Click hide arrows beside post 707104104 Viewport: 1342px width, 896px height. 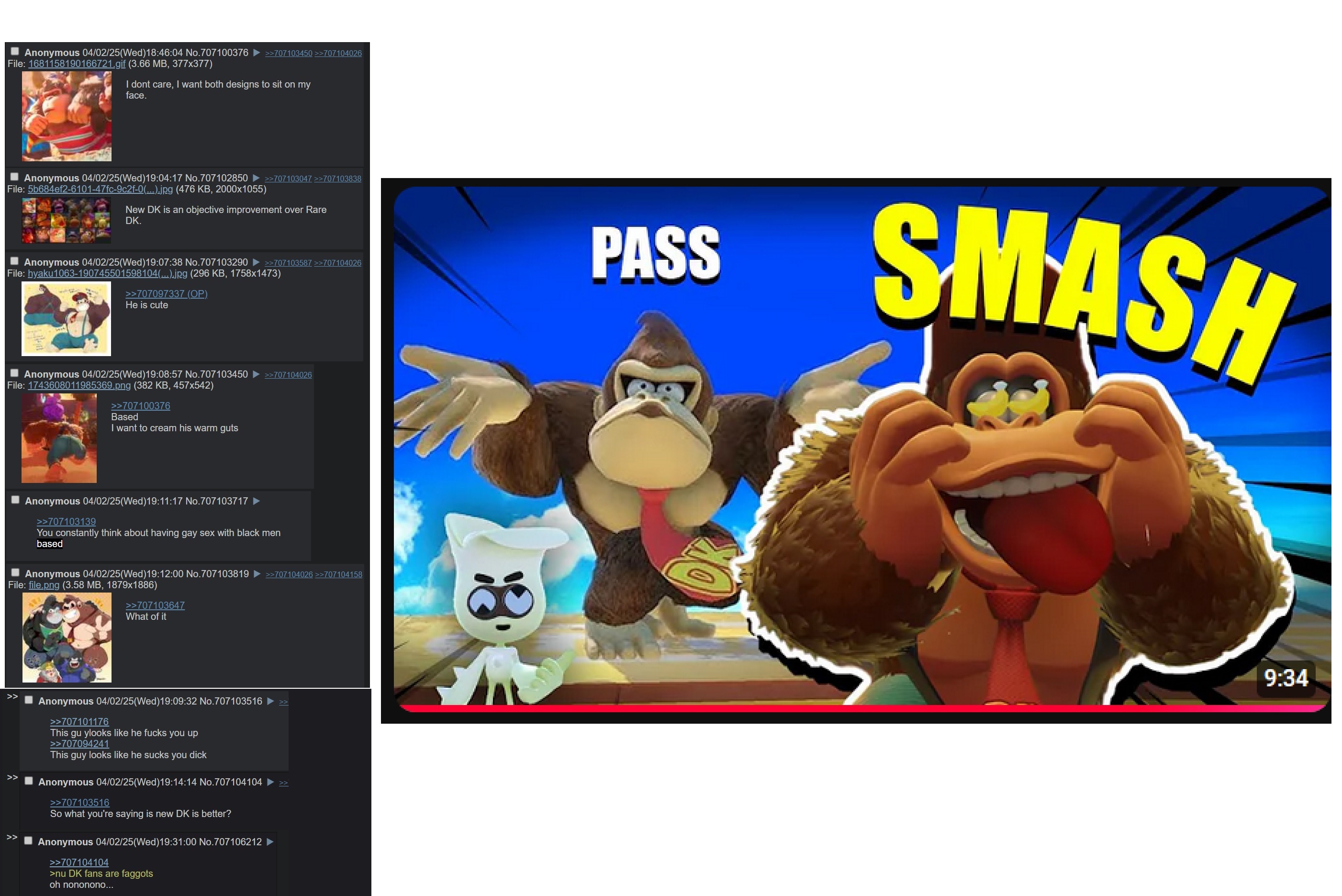coord(12,778)
